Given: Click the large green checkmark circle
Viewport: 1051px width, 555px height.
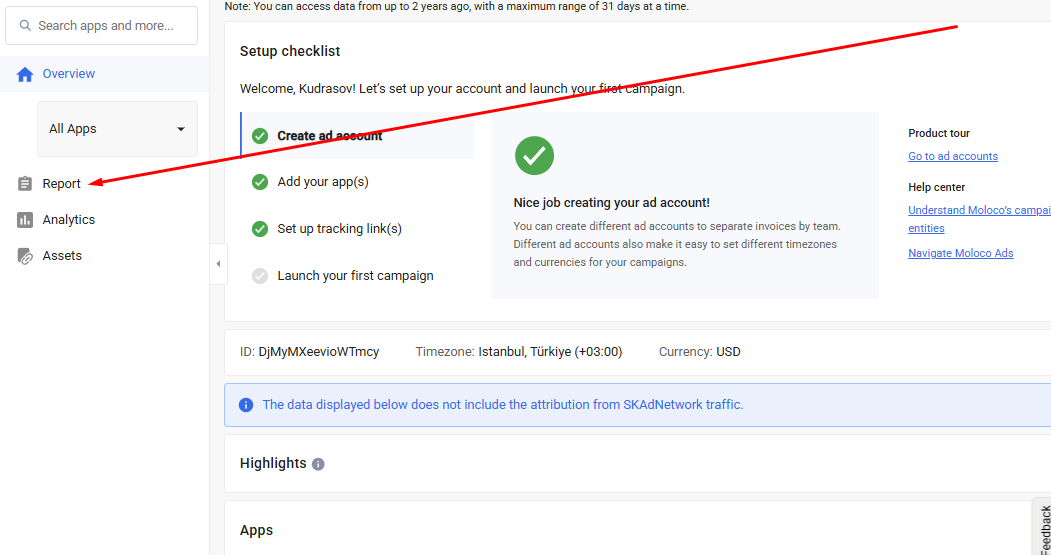Looking at the screenshot, I should pos(534,155).
